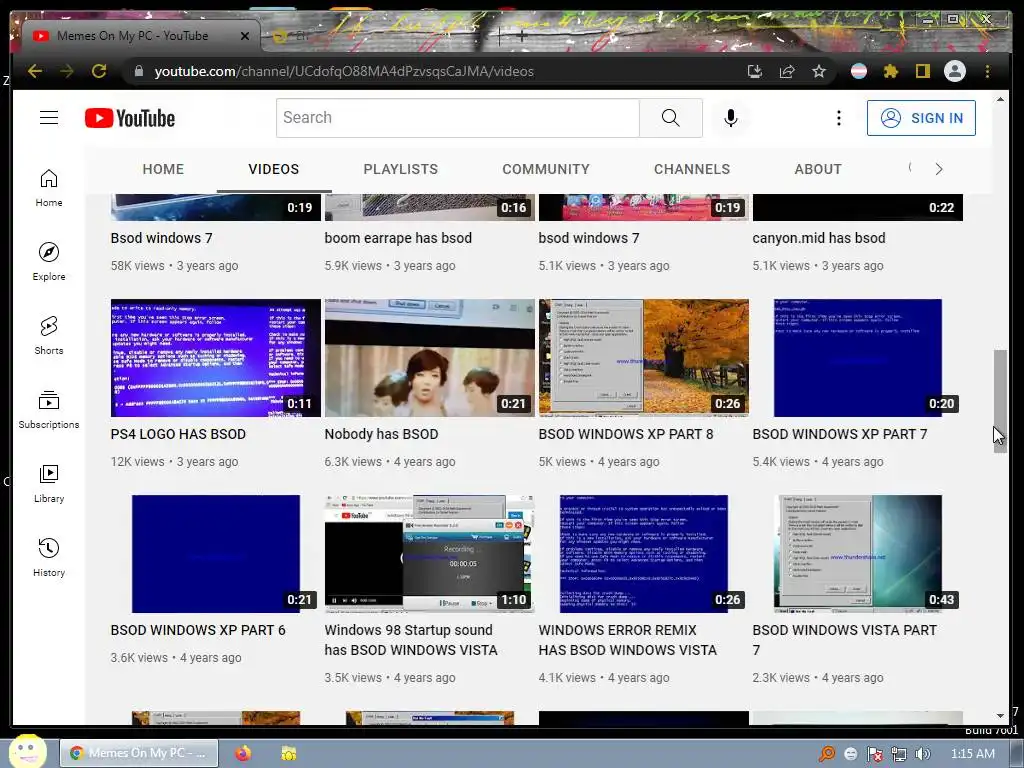Click the install/download icon in address bar
The height and width of the screenshot is (768, 1024).
pyautogui.click(x=755, y=71)
